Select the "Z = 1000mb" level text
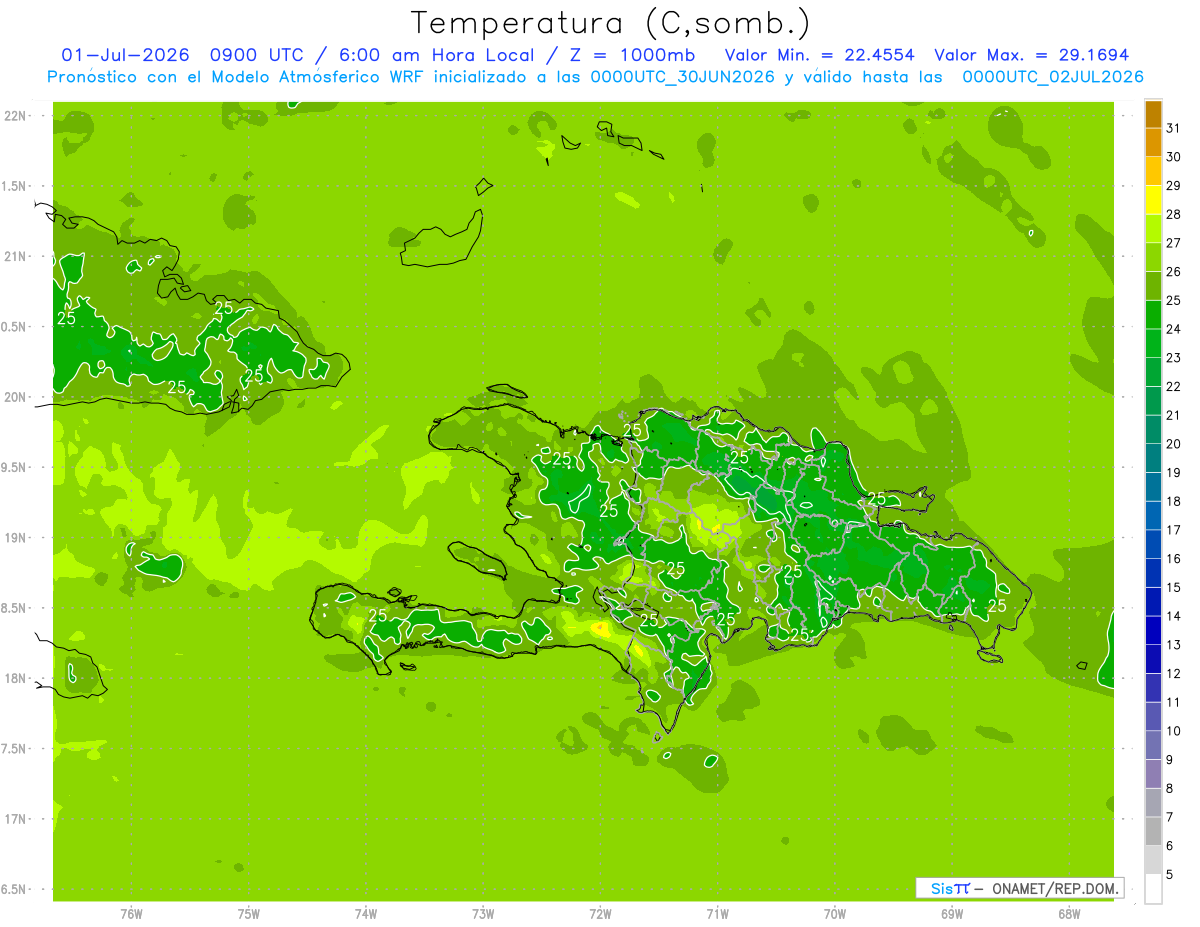The image size is (1200, 927). pos(633,55)
